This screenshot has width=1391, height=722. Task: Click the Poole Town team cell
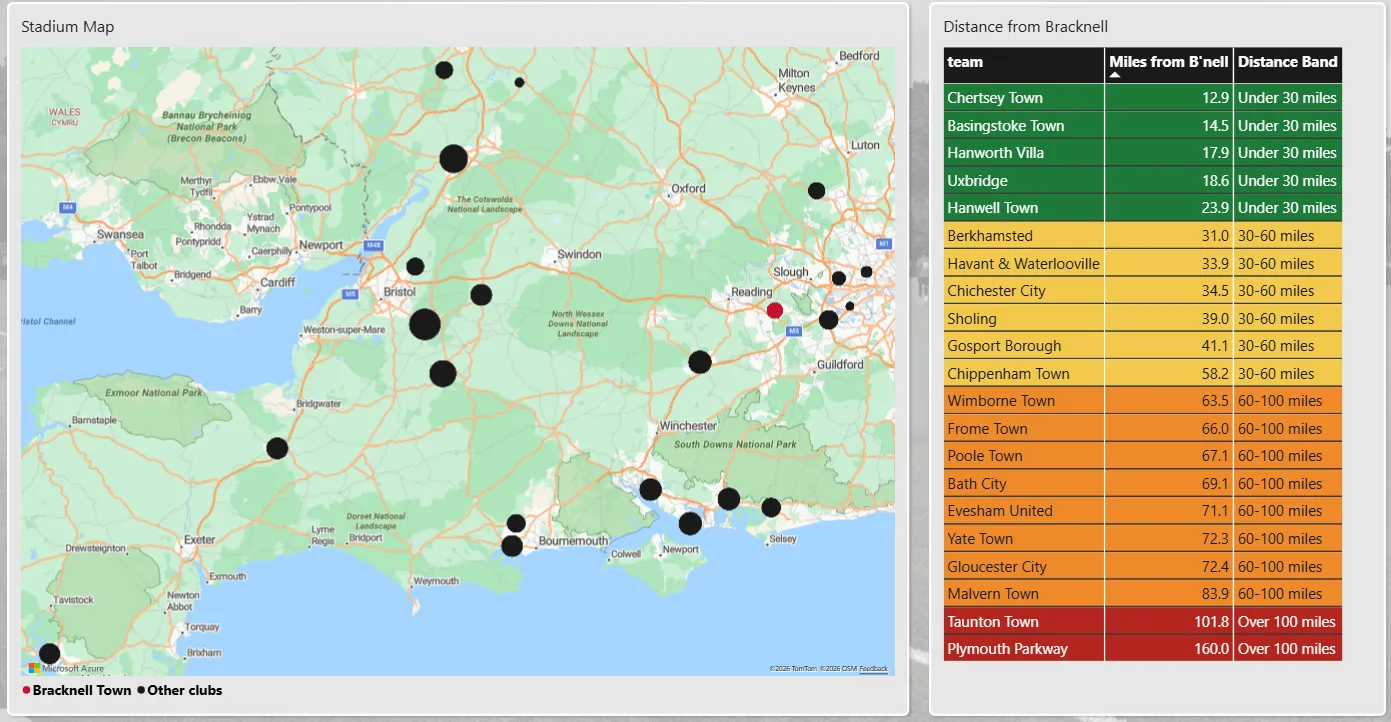click(1024, 456)
